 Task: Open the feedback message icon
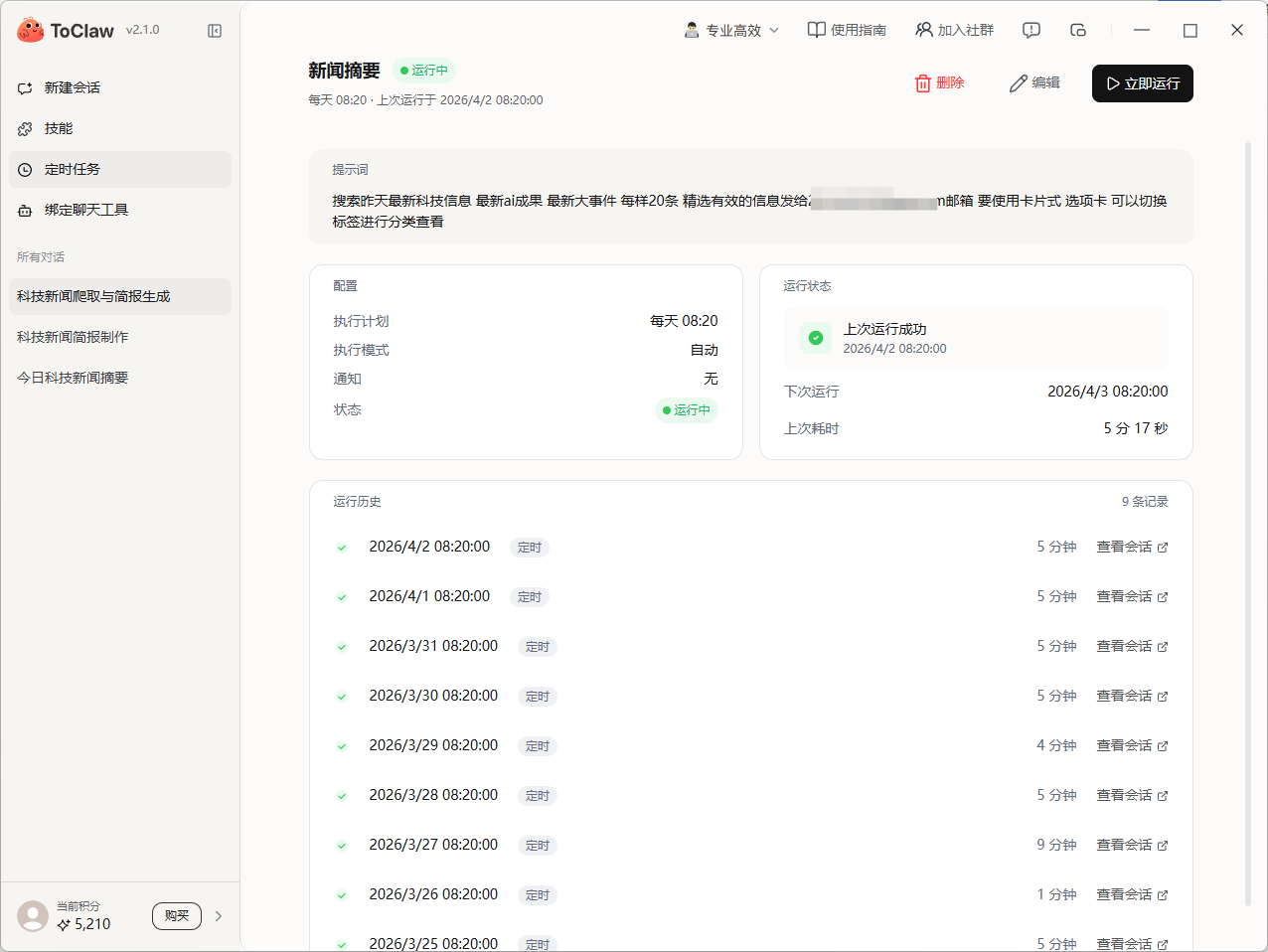coord(1031,30)
